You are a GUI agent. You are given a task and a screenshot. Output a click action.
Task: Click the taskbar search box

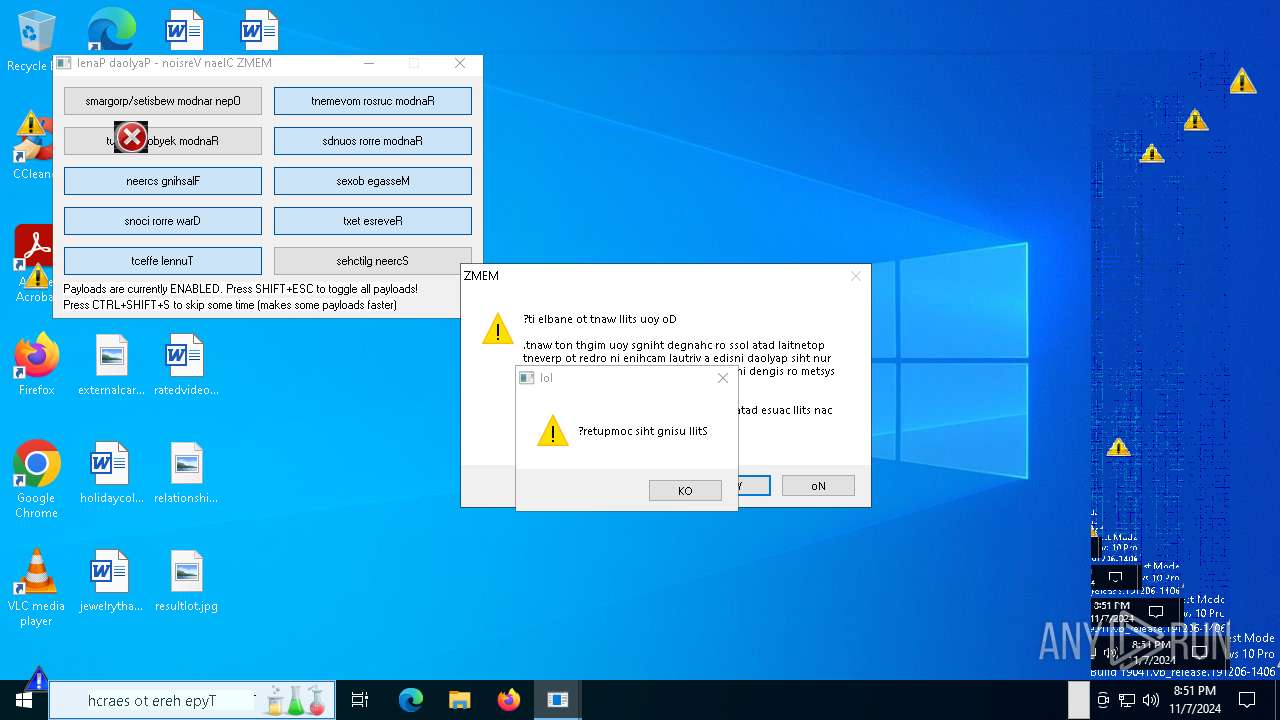click(x=192, y=700)
